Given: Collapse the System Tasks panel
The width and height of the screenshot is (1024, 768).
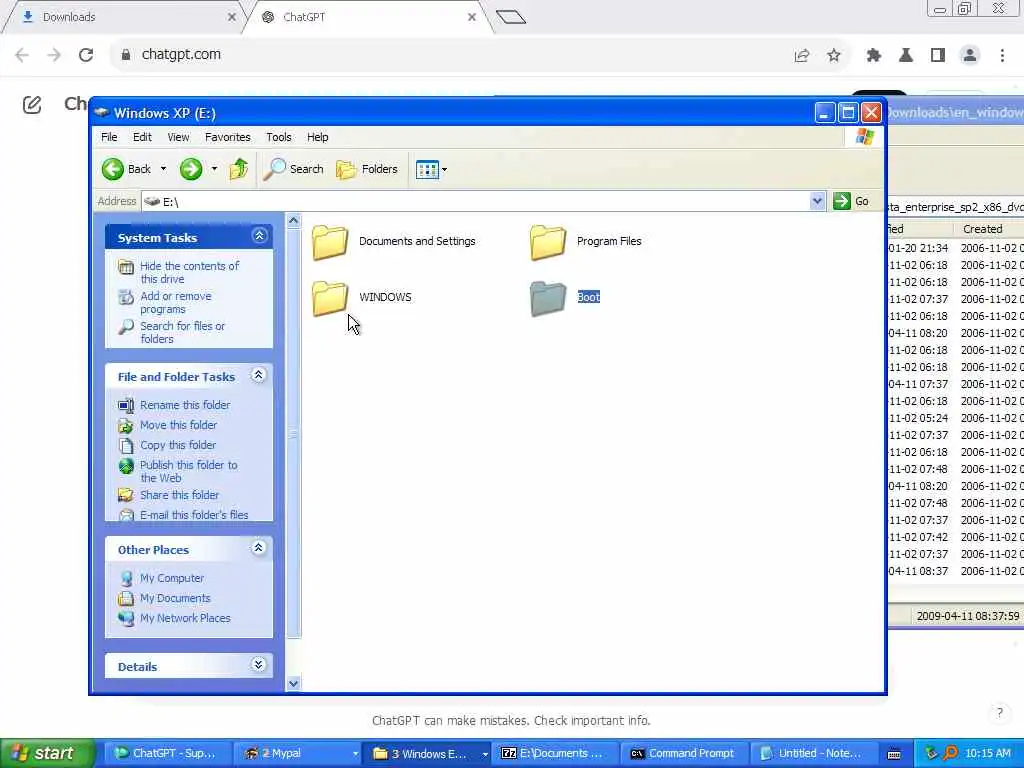Looking at the screenshot, I should [x=259, y=236].
